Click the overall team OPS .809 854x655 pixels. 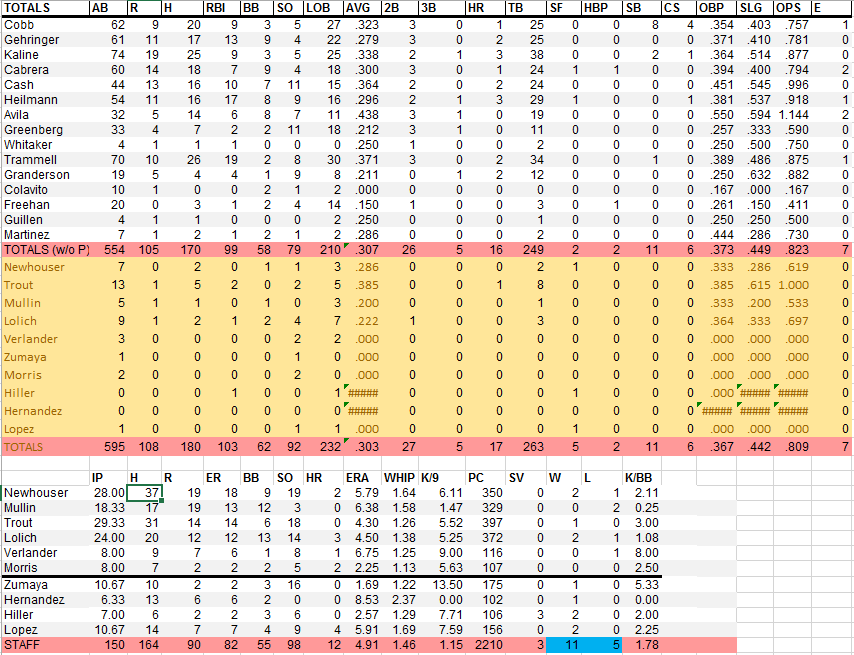click(x=797, y=447)
